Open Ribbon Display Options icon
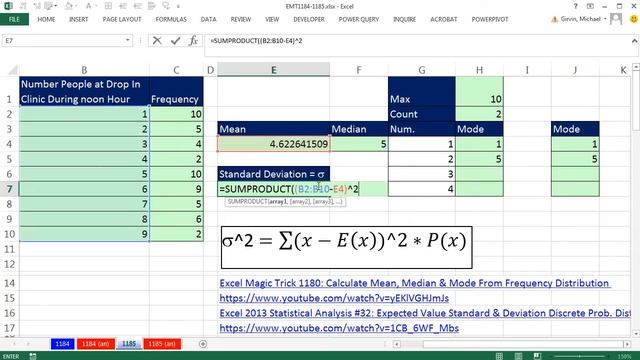The width and height of the screenshot is (640, 360). 590,6
